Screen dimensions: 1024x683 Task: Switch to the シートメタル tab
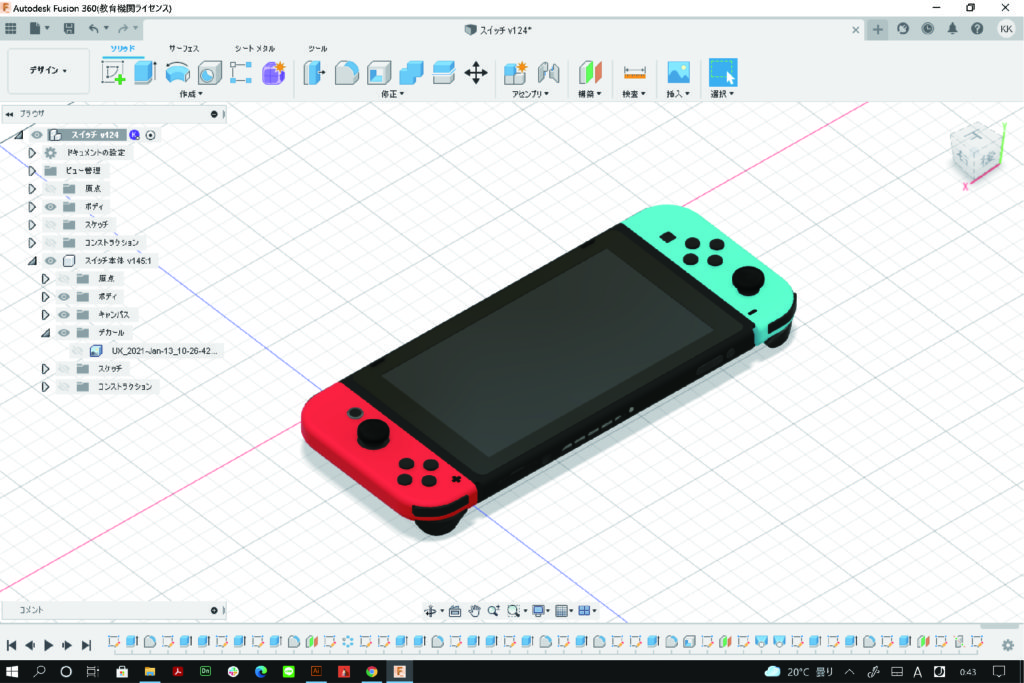pos(254,48)
